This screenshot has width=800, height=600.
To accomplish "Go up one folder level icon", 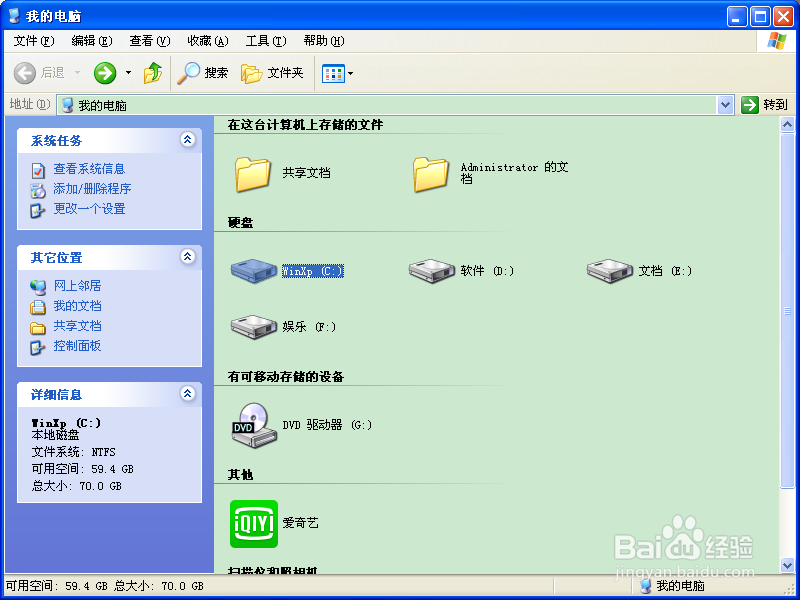I will coord(153,73).
